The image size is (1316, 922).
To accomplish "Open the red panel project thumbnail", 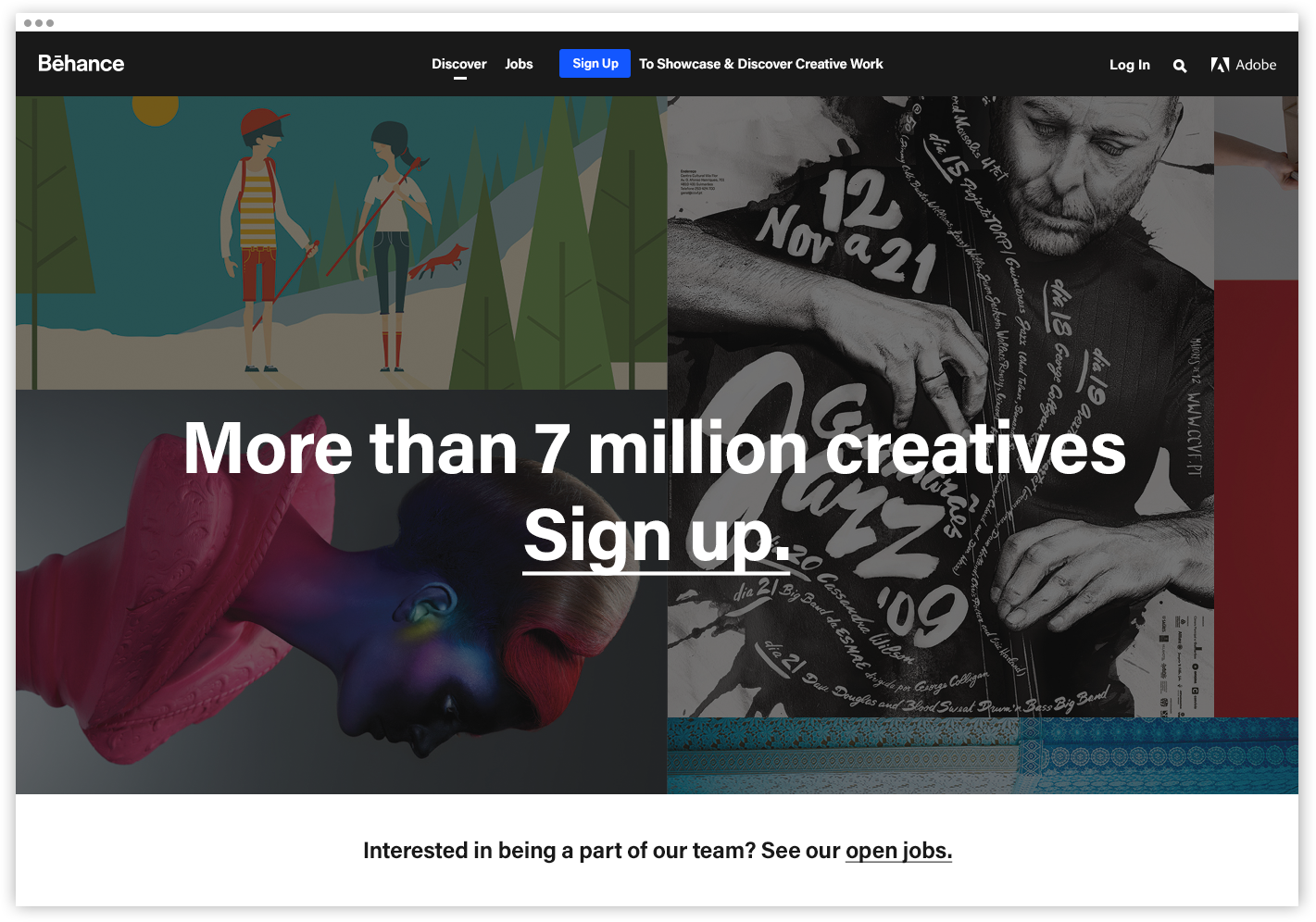I will tap(1256, 499).
